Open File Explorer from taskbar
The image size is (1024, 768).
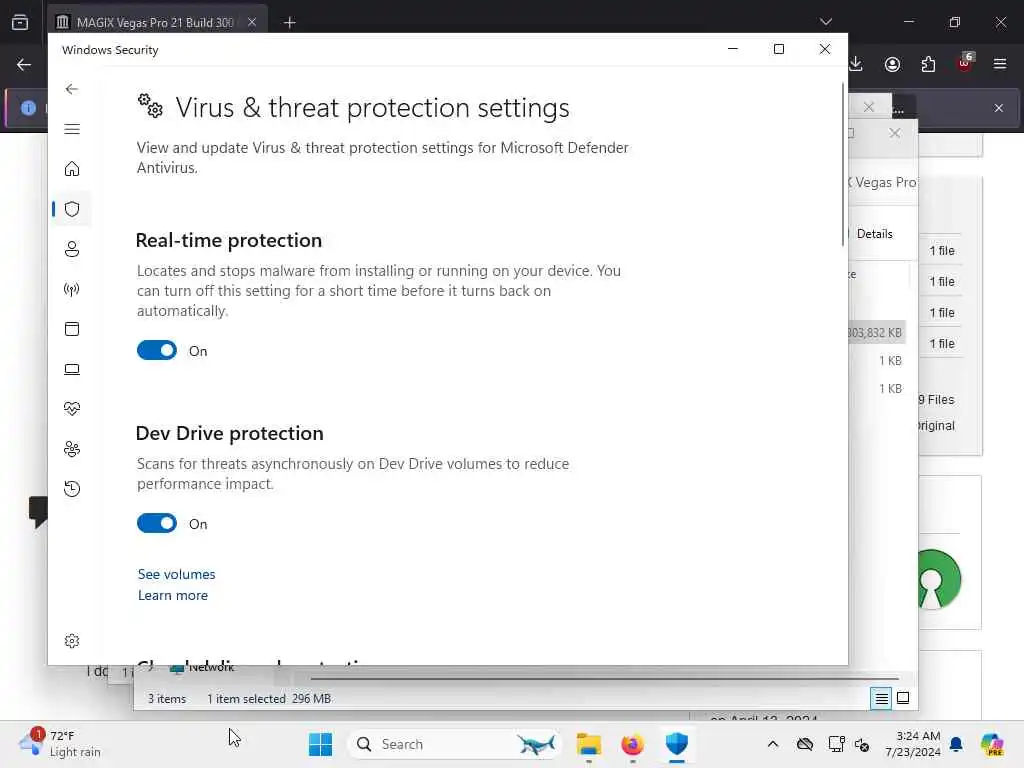pyautogui.click(x=588, y=744)
